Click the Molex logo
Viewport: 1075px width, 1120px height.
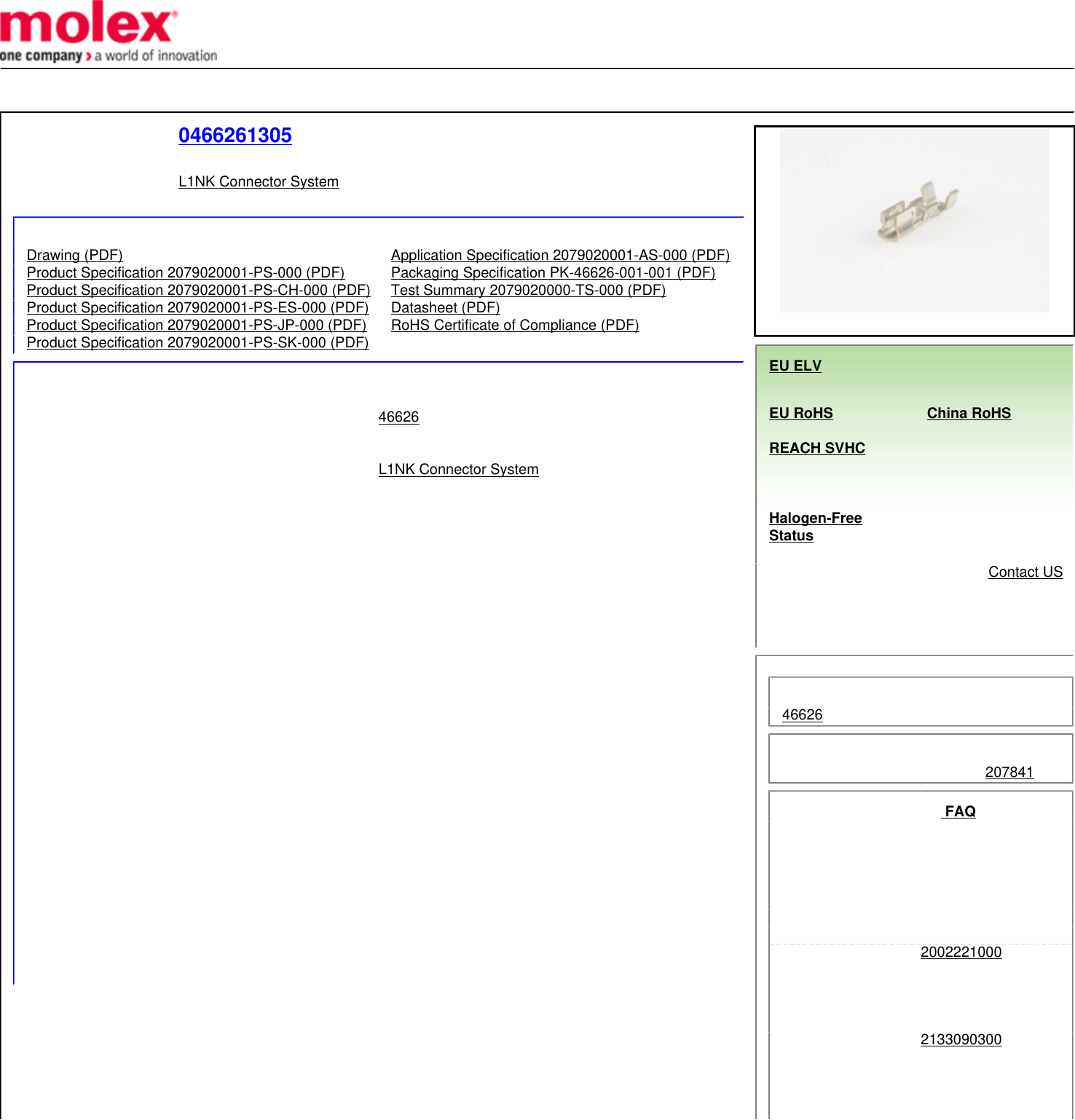[x=108, y=33]
